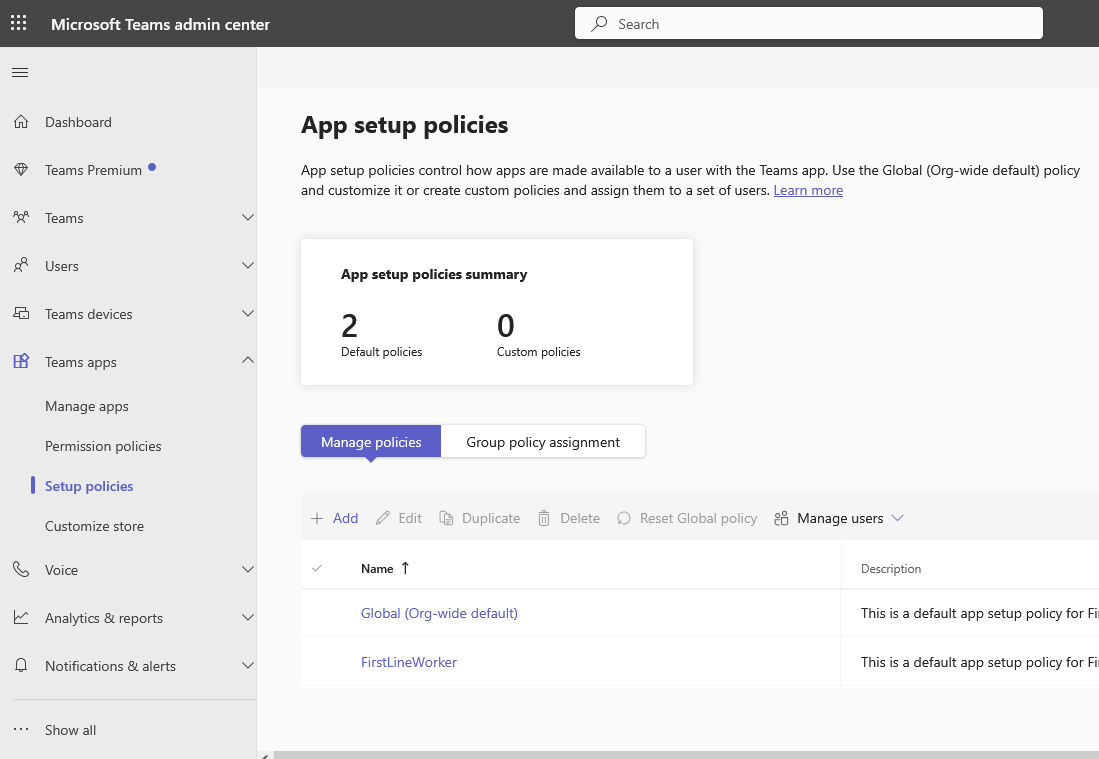This screenshot has height=759, width=1099.
Task: Click into the Search field
Action: pyautogui.click(x=820, y=24)
